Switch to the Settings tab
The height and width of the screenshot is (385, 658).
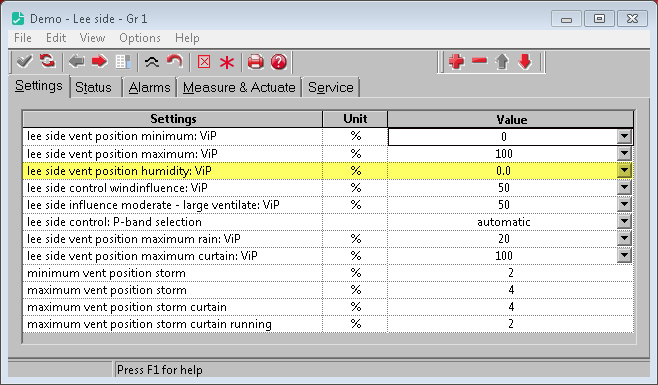point(39,86)
